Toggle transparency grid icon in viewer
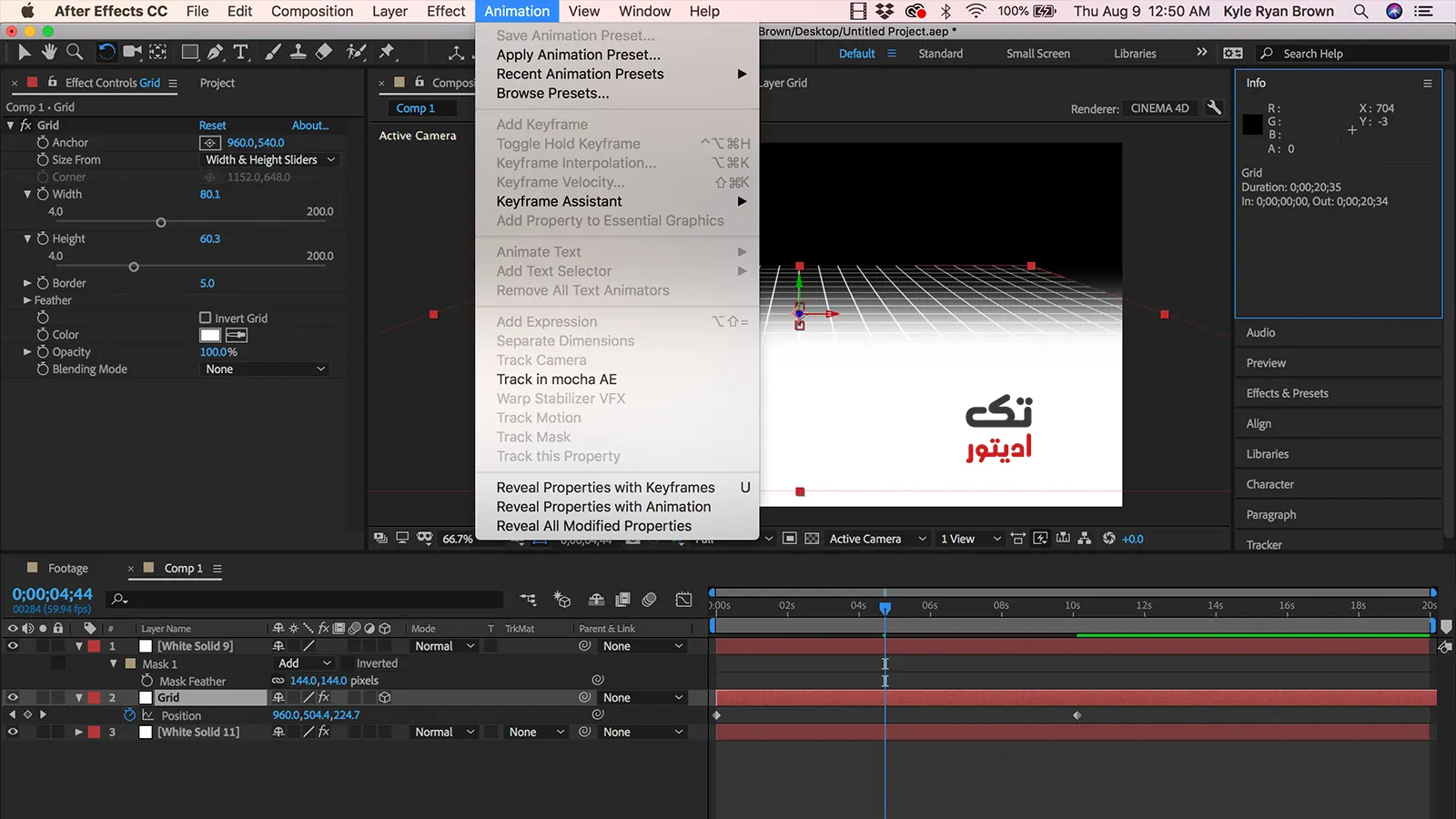 (x=812, y=539)
